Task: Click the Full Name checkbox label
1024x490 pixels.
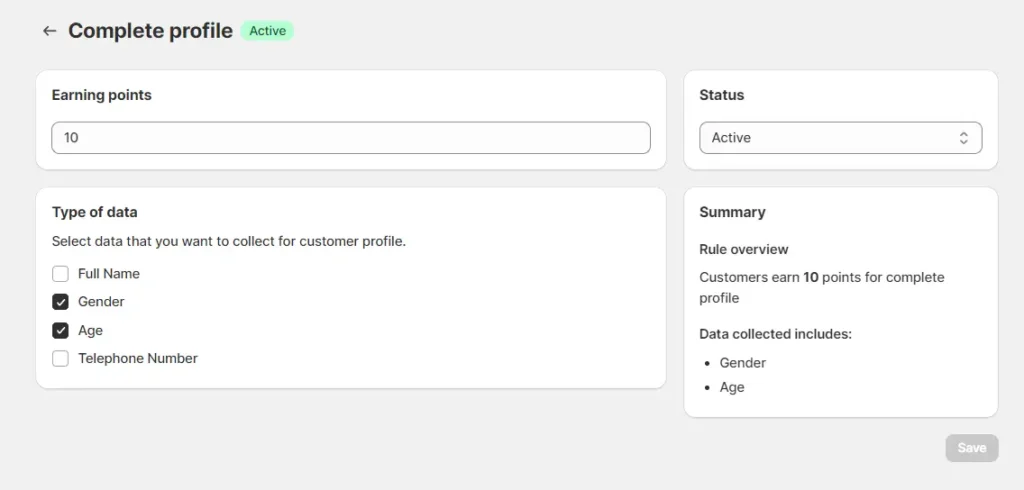Action: point(109,274)
